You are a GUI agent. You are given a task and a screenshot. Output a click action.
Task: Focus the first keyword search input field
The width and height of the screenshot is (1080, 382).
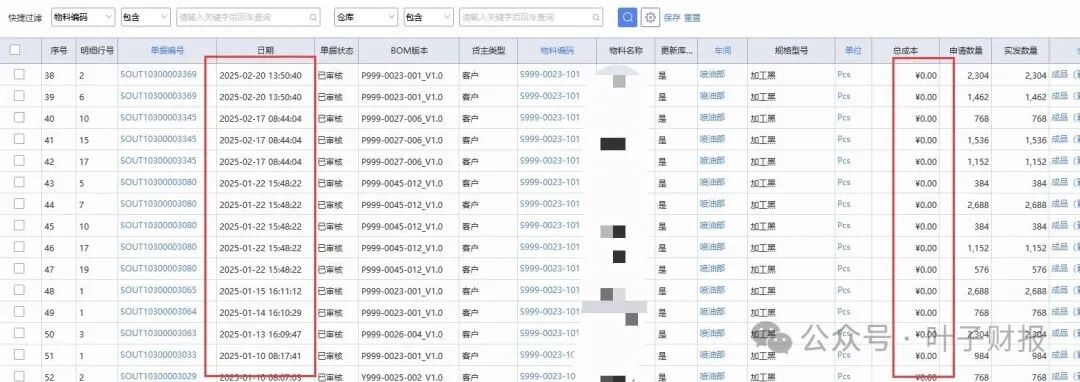[x=241, y=17]
